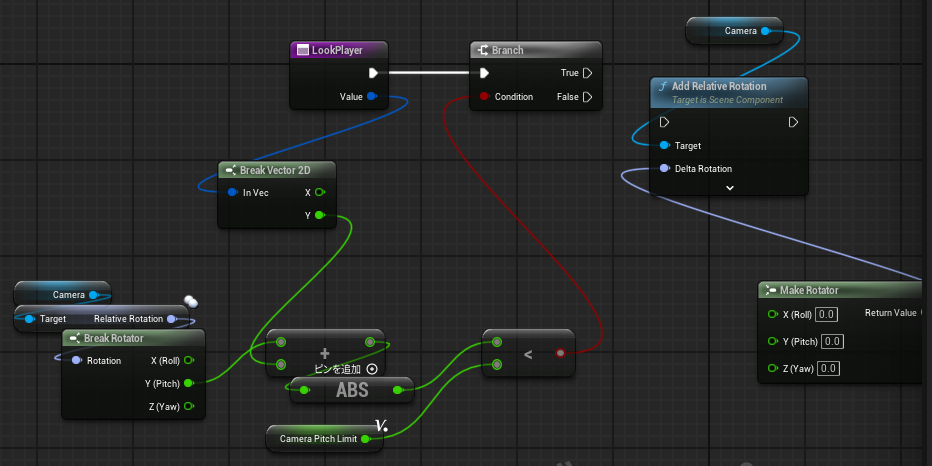The width and height of the screenshot is (932, 466).
Task: Click the Condition pin on Branch node
Action: [x=484, y=96]
